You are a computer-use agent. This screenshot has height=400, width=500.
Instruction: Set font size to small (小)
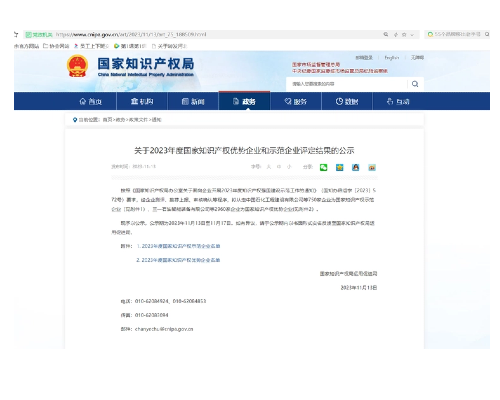click(x=289, y=167)
